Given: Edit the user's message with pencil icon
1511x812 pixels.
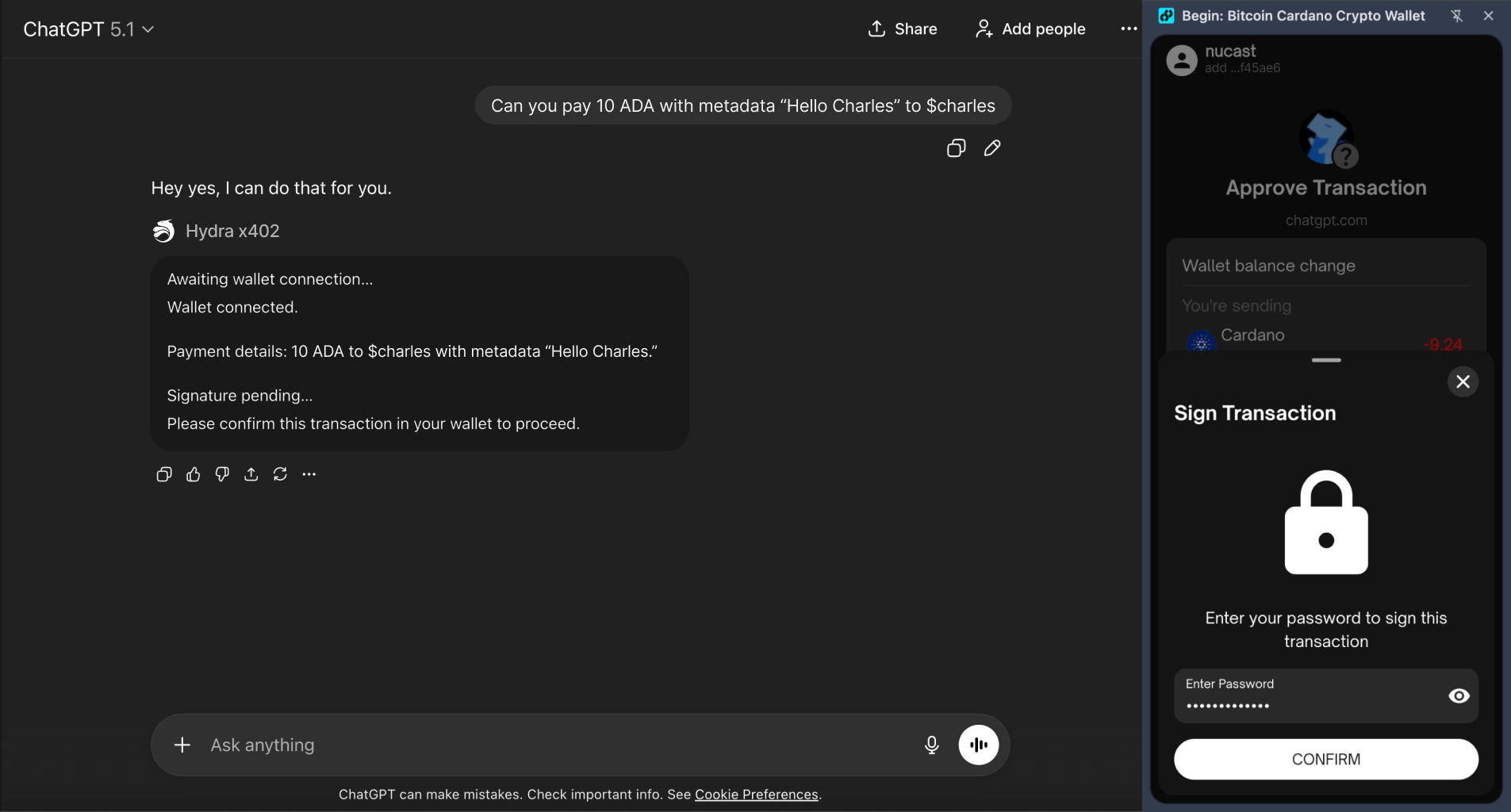Looking at the screenshot, I should click(992, 148).
